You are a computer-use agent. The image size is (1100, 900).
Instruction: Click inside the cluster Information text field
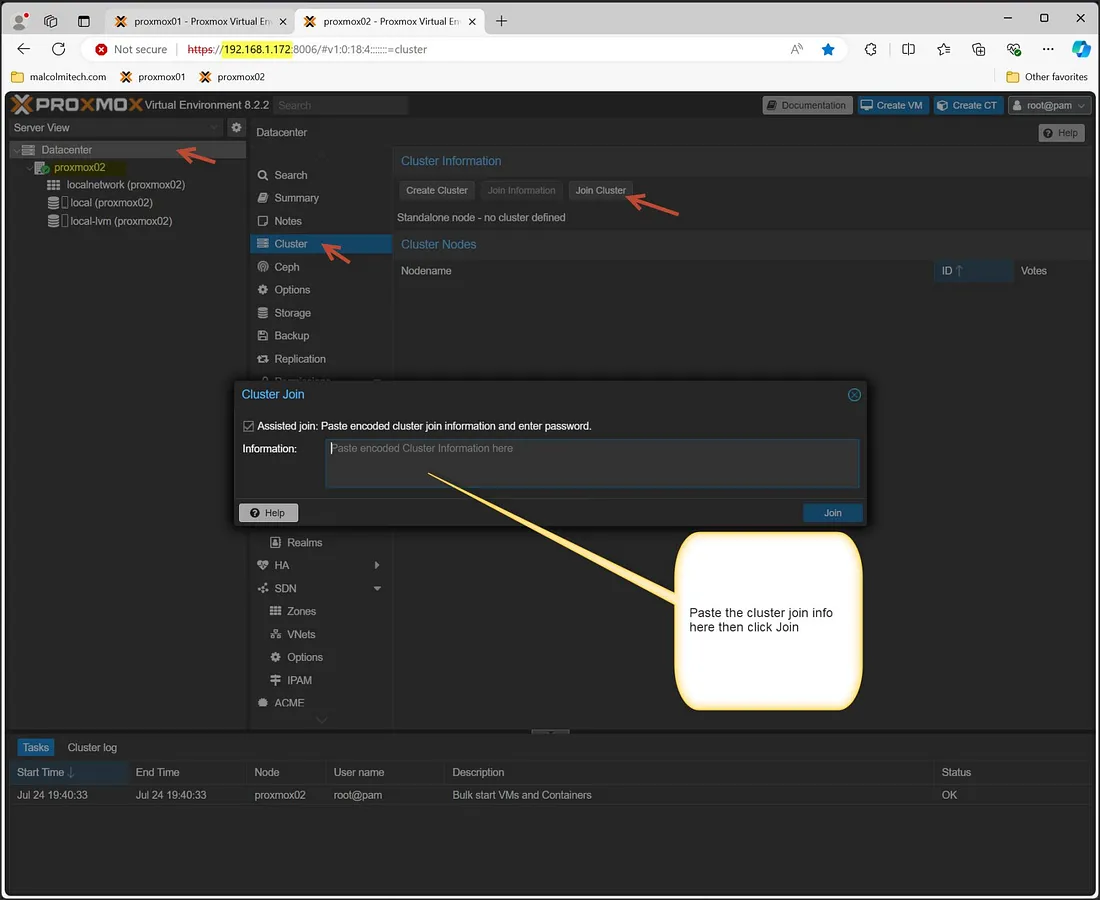[592, 462]
